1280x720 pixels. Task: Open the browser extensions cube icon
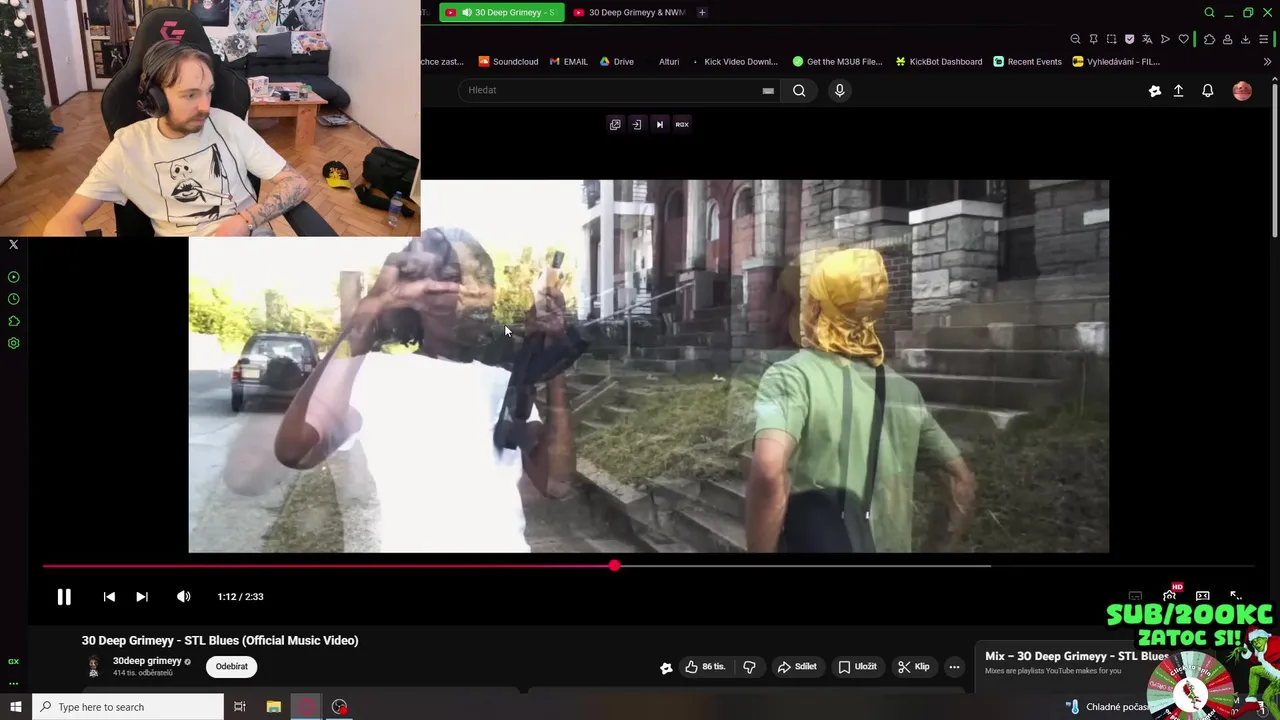click(x=1209, y=39)
